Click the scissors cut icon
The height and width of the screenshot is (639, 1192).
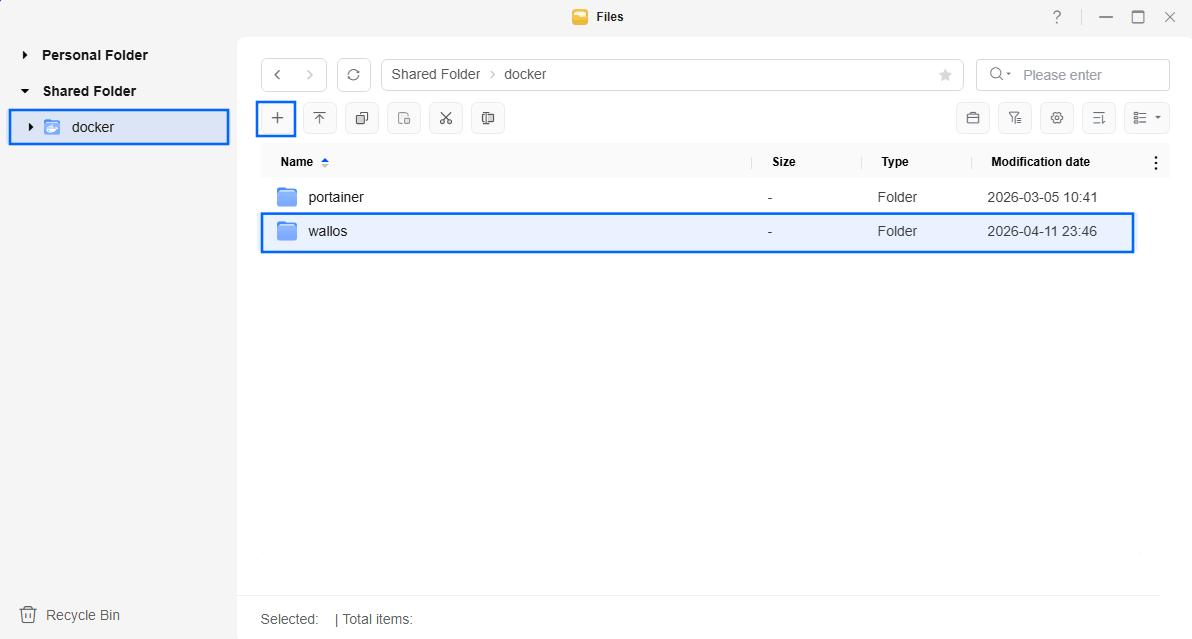click(446, 118)
